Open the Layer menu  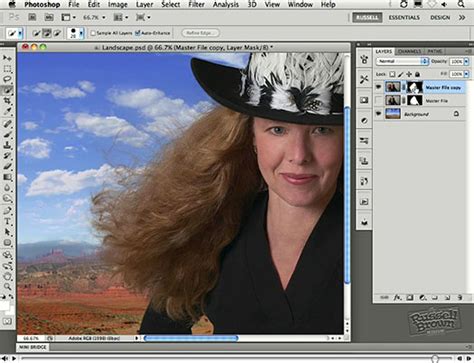[145, 4]
